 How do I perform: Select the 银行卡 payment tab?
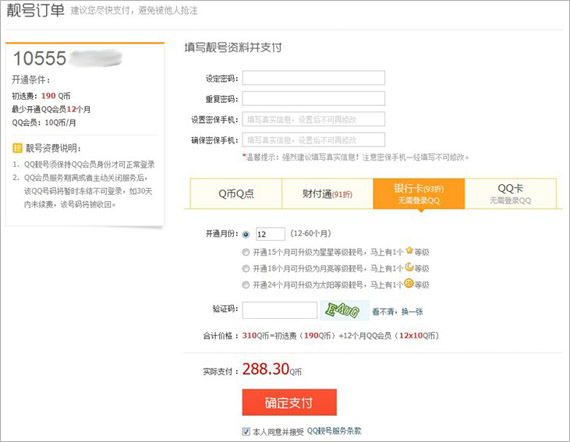pyautogui.click(x=419, y=194)
